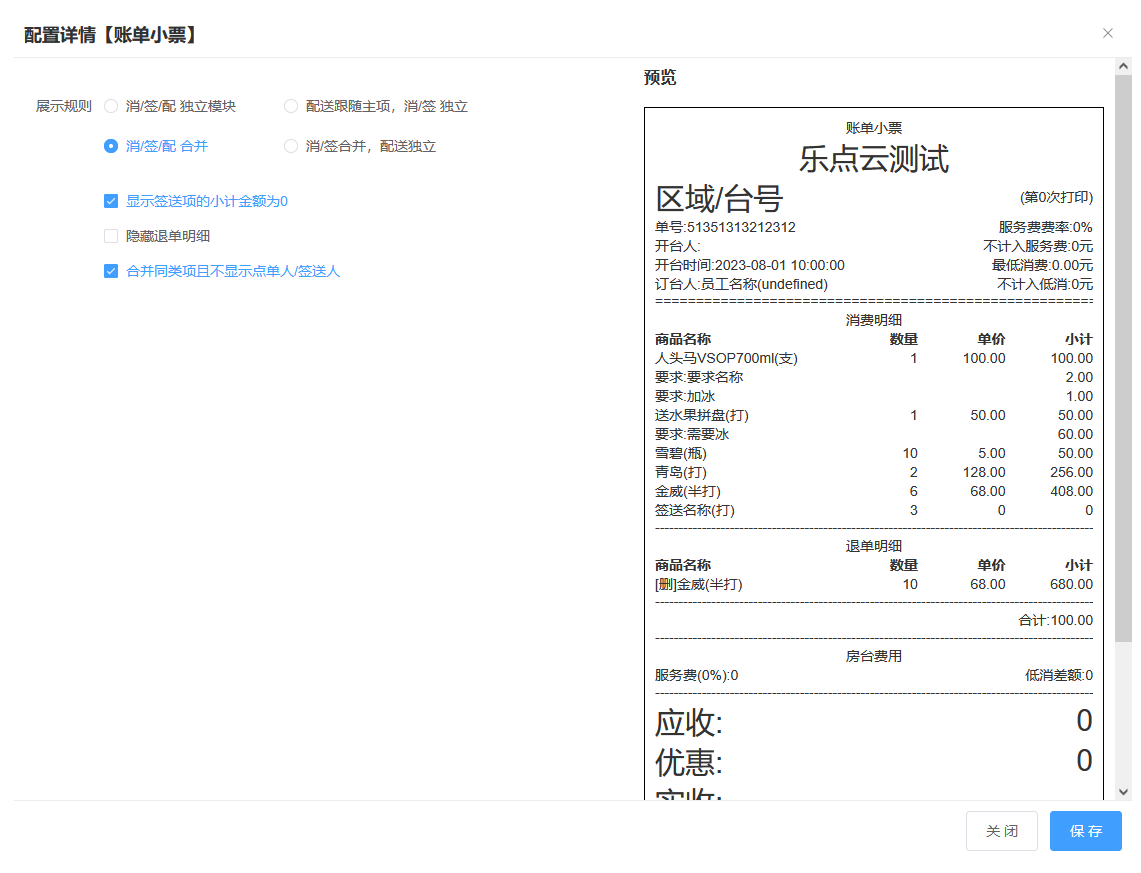Select the 消/签/配 合并 radio button
This screenshot has width=1141, height=873.
click(x=111, y=146)
